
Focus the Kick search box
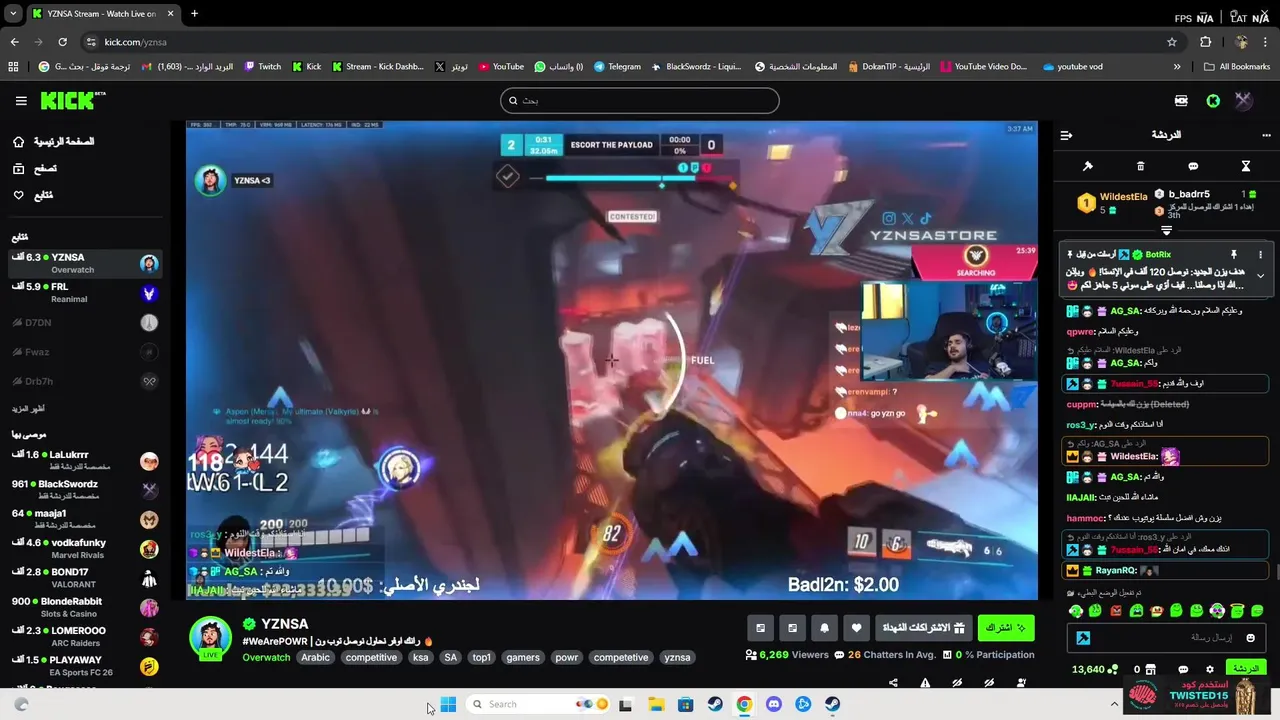click(x=640, y=101)
